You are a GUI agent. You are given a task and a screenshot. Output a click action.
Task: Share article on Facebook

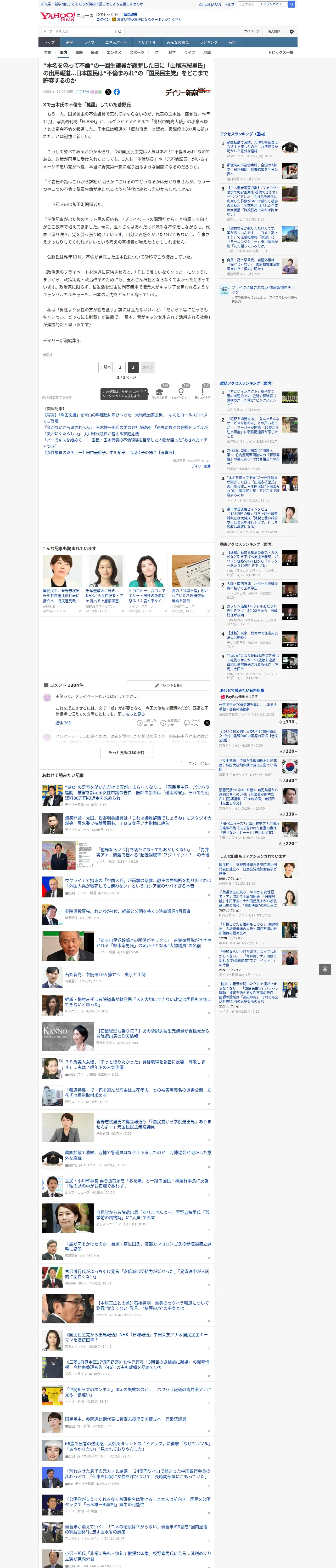[116, 92]
